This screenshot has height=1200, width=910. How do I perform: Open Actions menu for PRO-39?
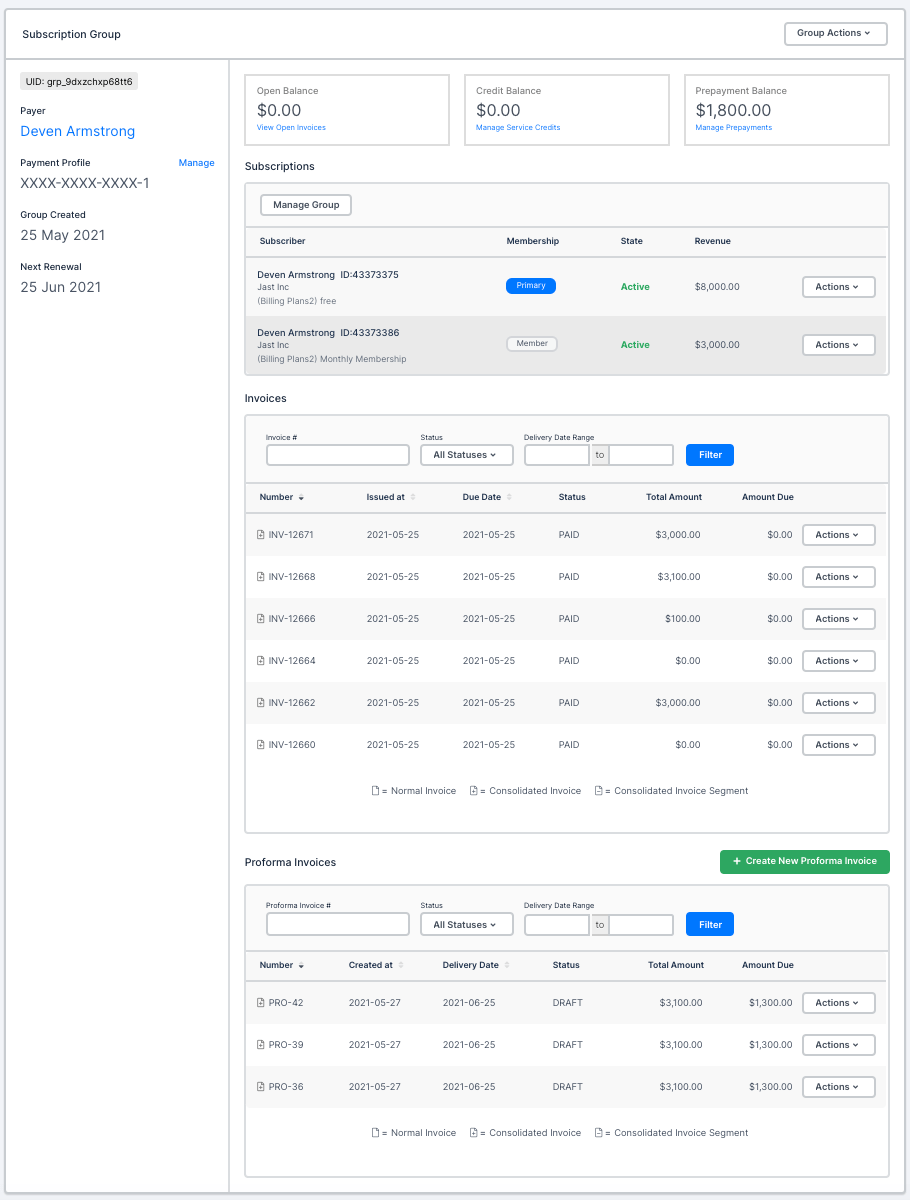pyautogui.click(x=838, y=1045)
